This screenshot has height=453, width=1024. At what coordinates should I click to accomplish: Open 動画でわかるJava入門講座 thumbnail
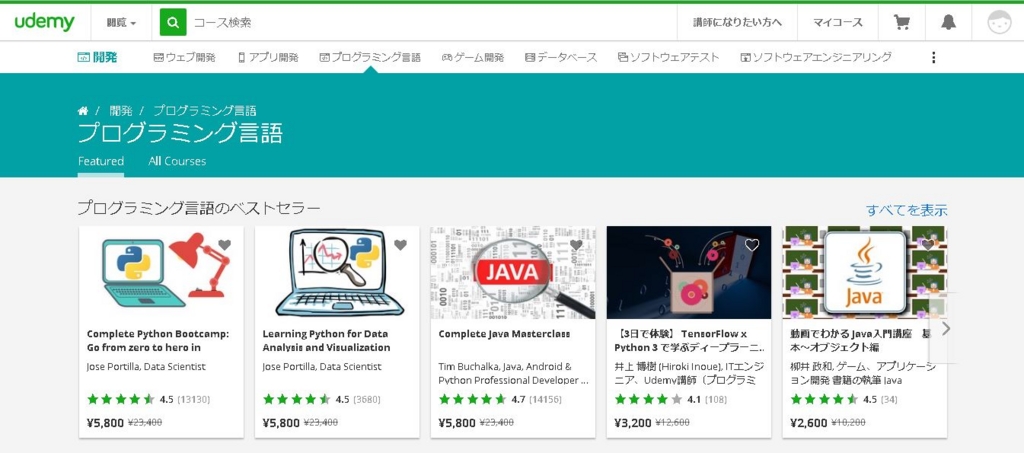pos(865,272)
